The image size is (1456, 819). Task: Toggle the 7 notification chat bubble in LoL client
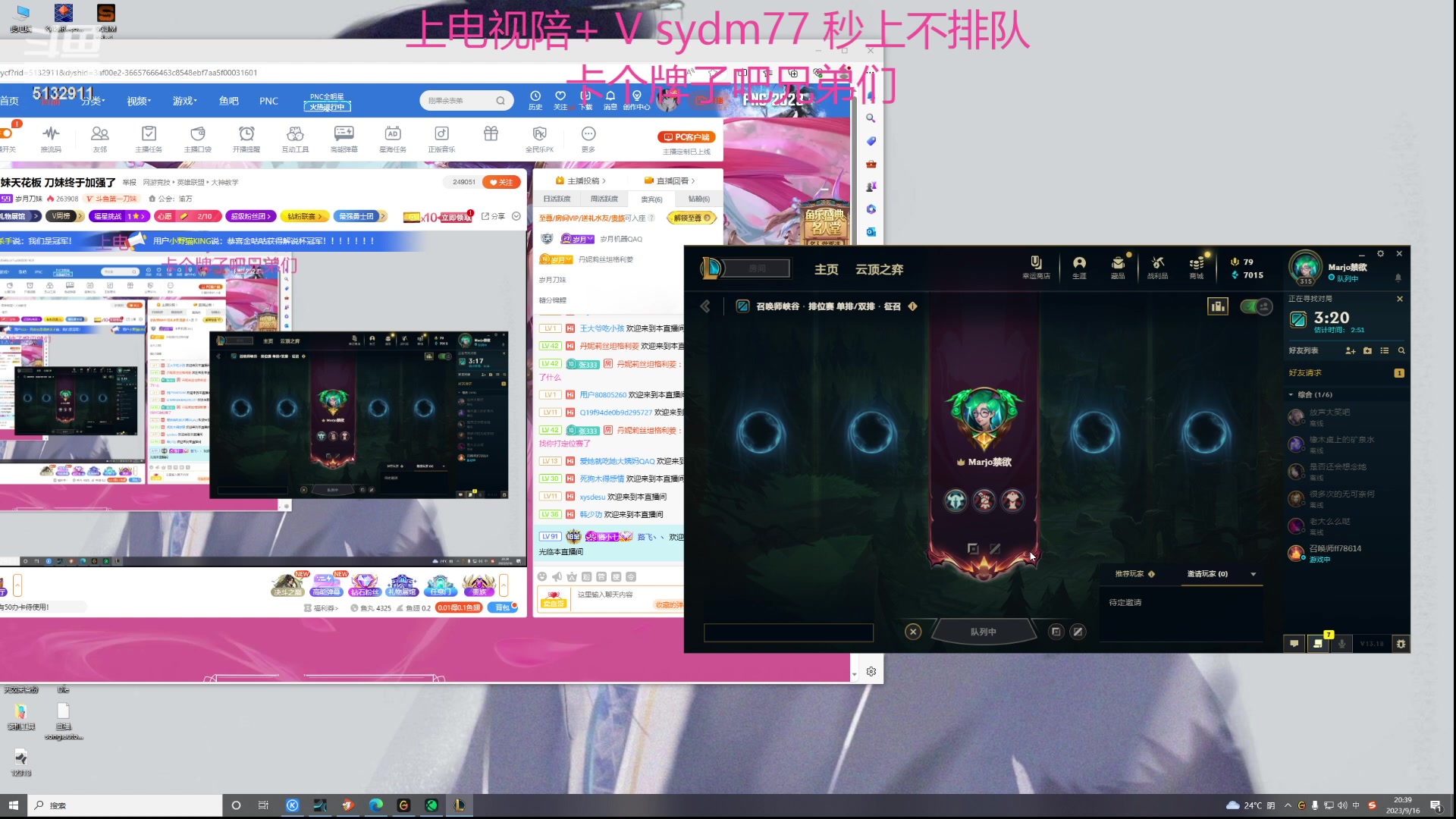[x=1318, y=643]
